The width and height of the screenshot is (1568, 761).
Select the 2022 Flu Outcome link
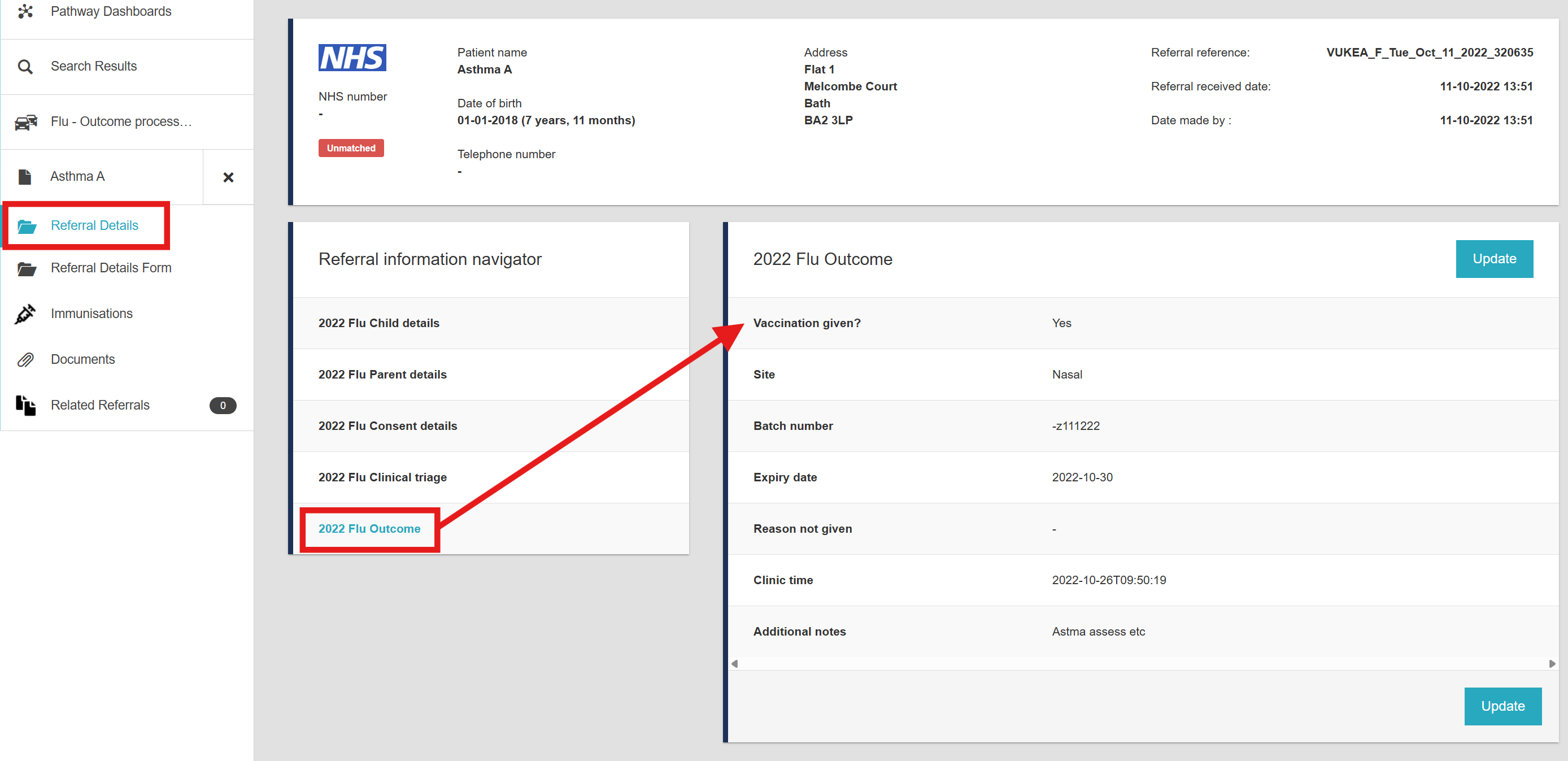[x=369, y=528]
